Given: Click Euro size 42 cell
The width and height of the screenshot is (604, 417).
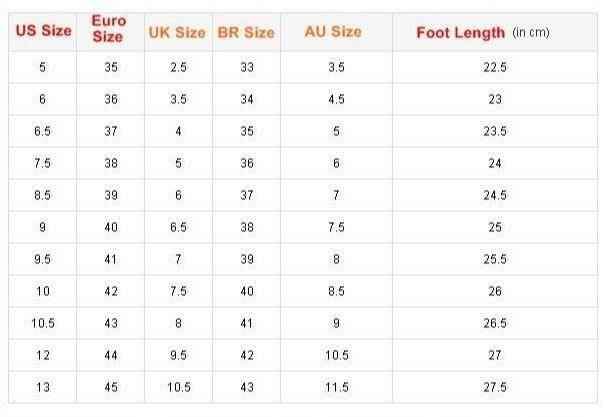Looking at the screenshot, I should 111,291.
